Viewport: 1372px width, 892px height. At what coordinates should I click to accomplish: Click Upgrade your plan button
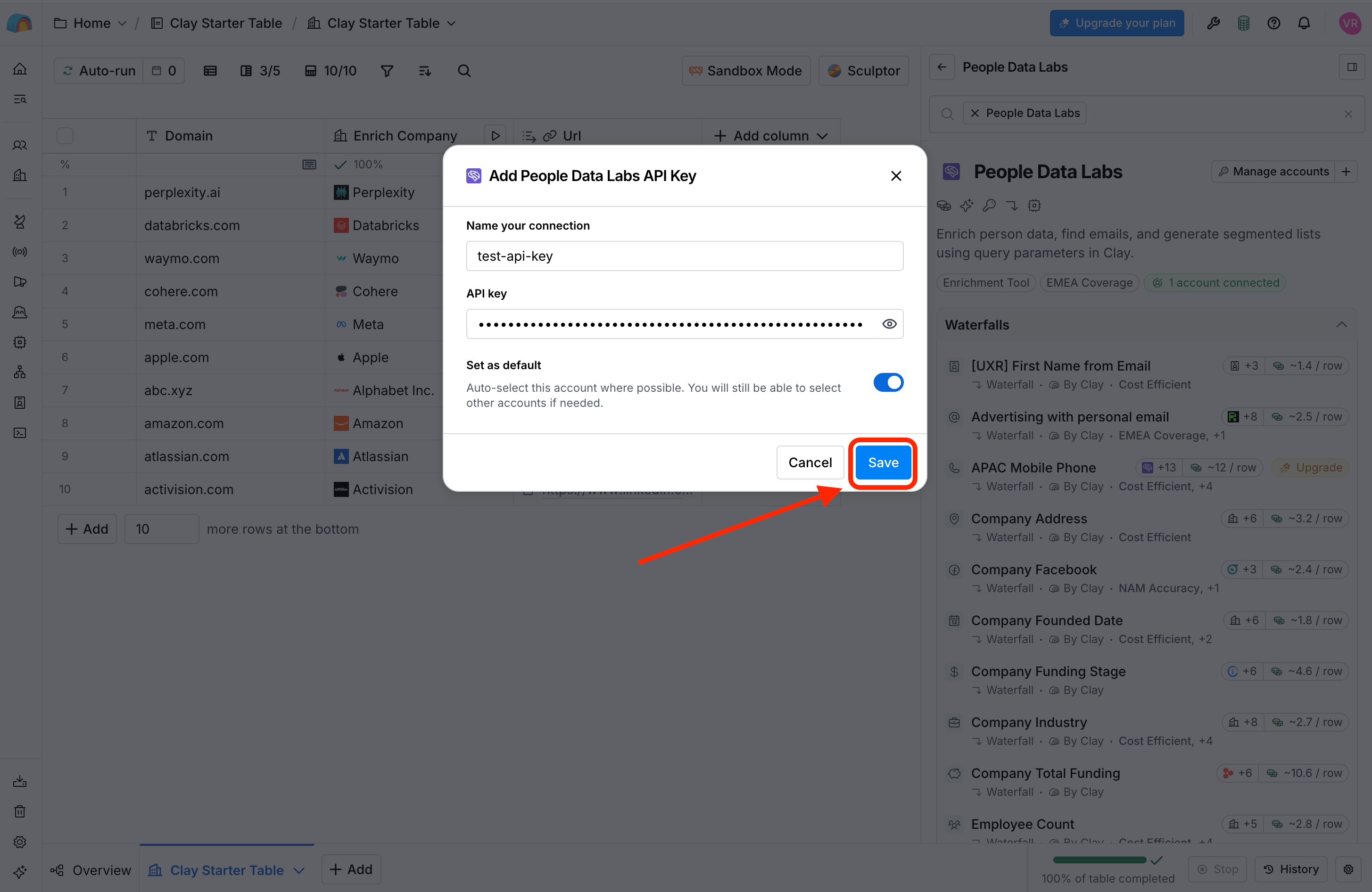[1116, 23]
